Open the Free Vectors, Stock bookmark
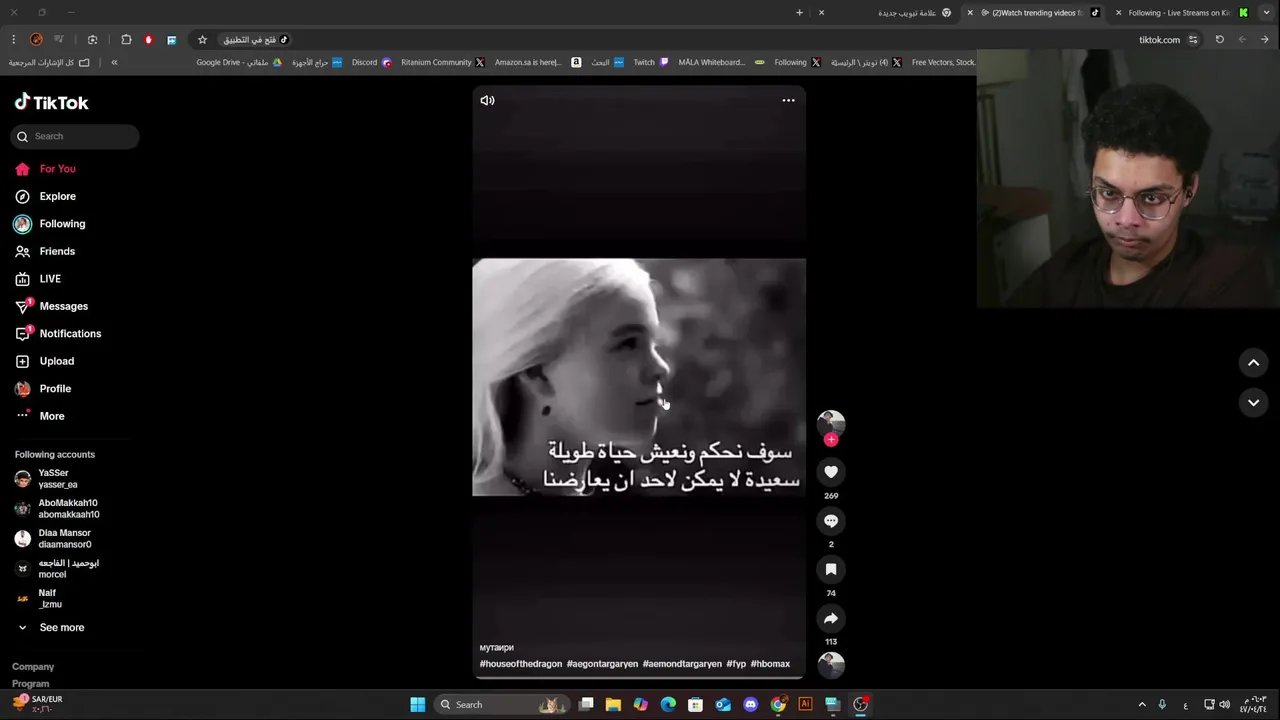1280x720 pixels. [x=943, y=62]
